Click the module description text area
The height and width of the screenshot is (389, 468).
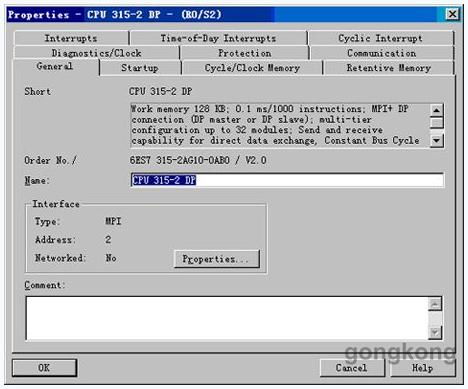(x=279, y=125)
